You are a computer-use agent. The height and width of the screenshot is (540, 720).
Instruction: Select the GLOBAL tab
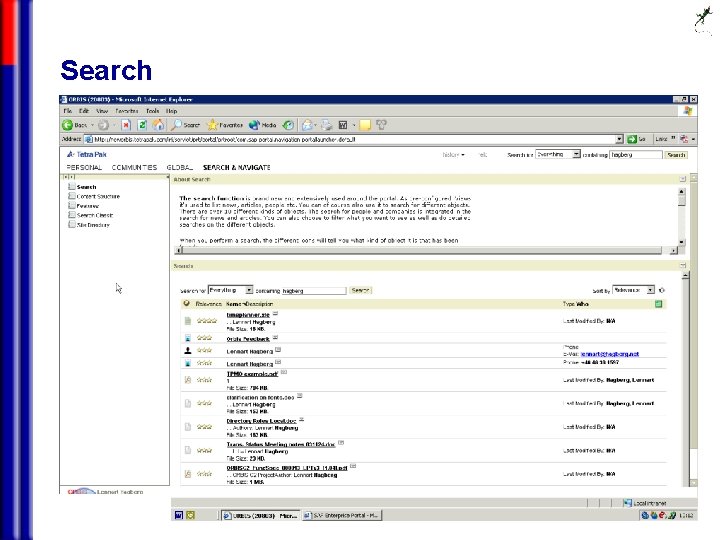pyautogui.click(x=180, y=168)
